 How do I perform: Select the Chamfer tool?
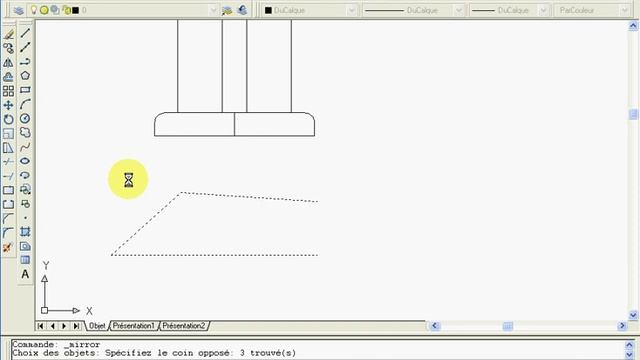coord(8,219)
